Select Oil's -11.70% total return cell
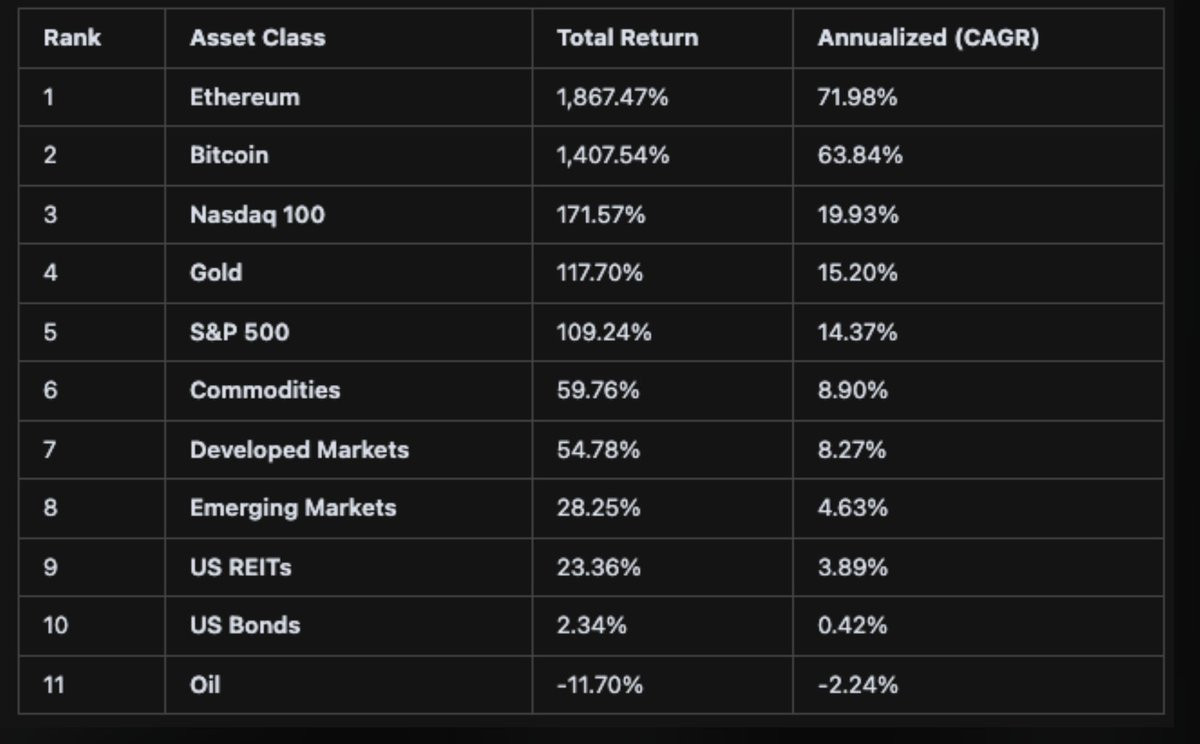The width and height of the screenshot is (1200, 744). tap(599, 684)
